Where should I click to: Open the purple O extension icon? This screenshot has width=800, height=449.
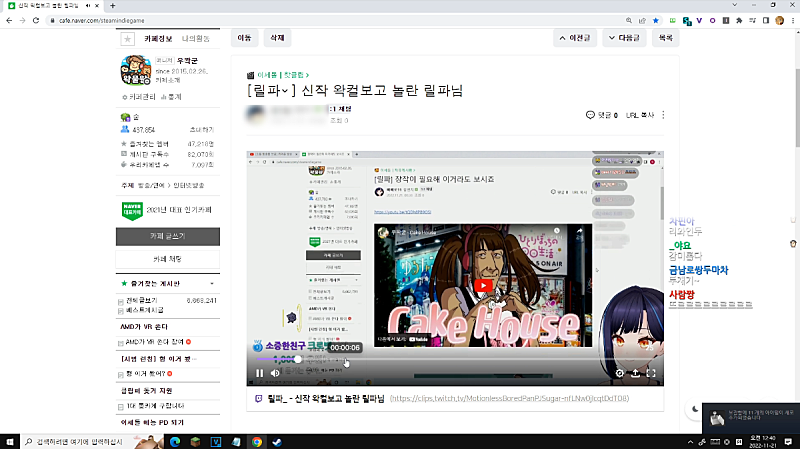coord(712,20)
